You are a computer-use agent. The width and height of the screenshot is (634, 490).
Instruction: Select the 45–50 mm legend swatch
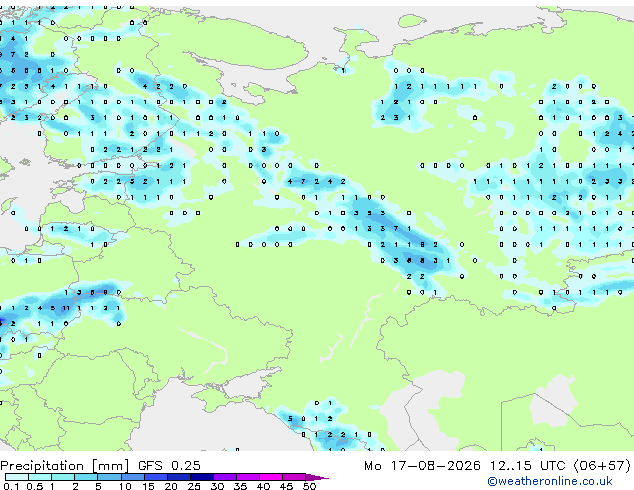(294, 477)
